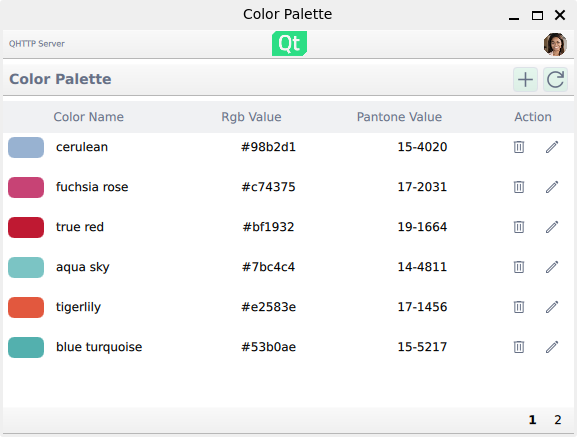
Task: Click the aqua sky color swatch
Action: (x=26, y=267)
